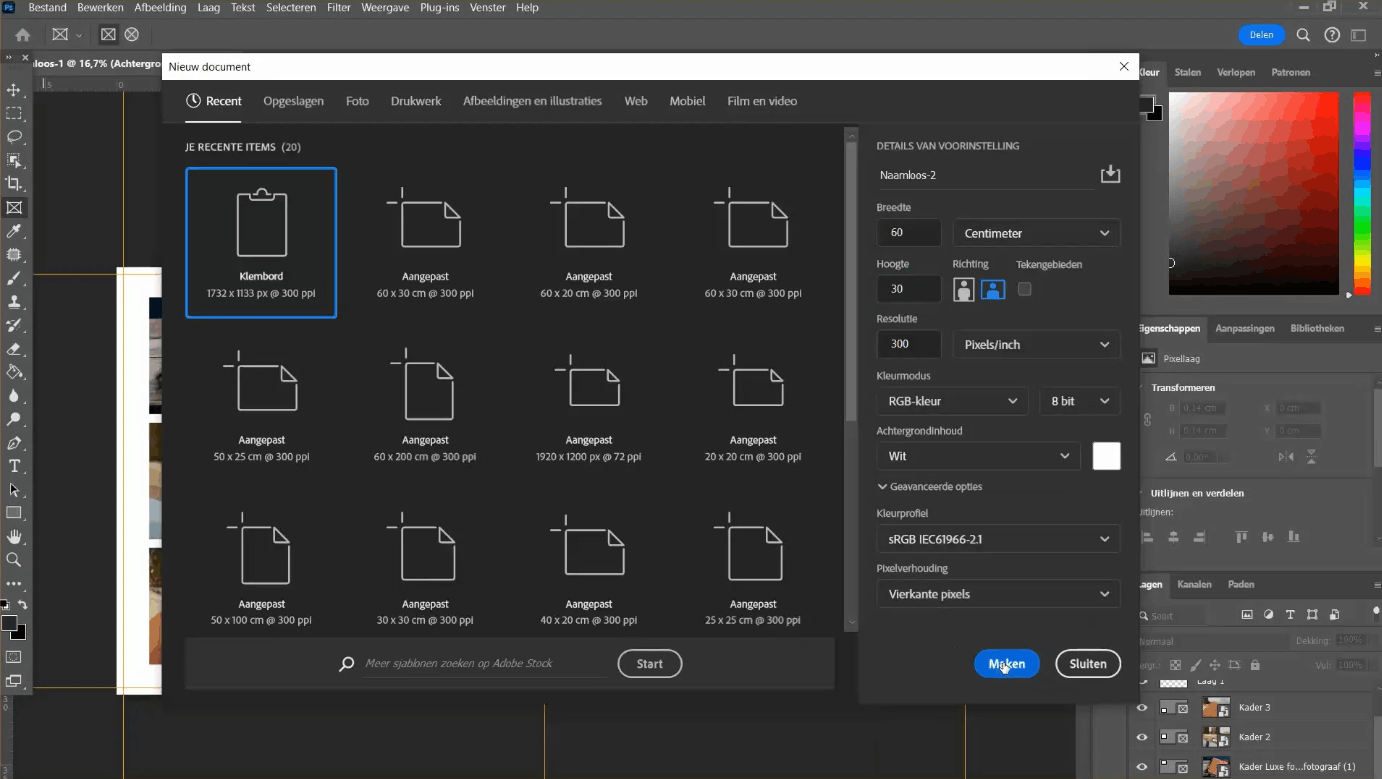Switch to the Opgeslagen tab

pos(293,101)
